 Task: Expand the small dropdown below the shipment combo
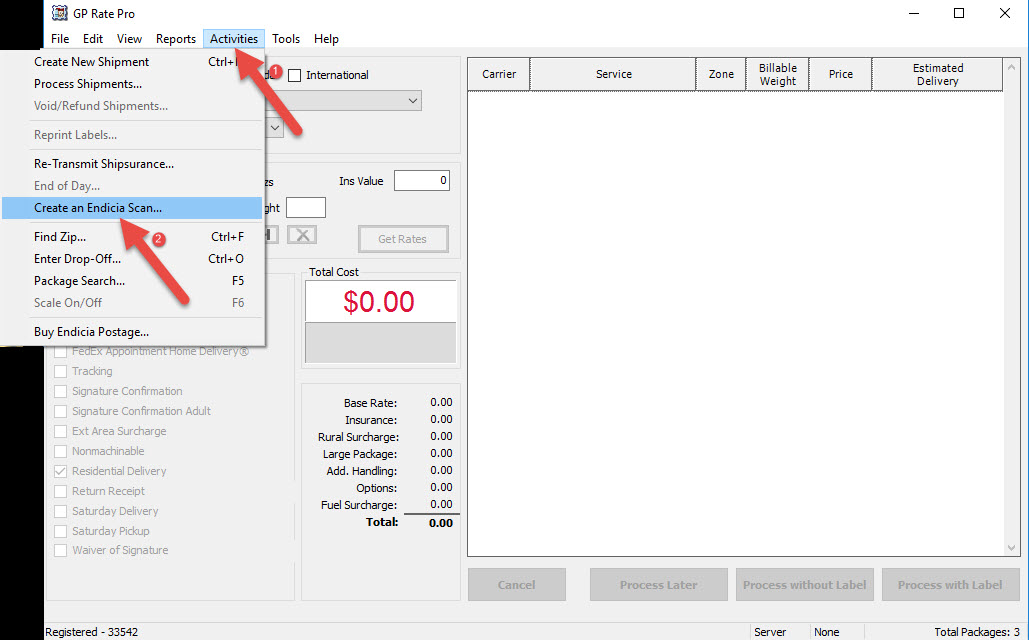tap(273, 127)
